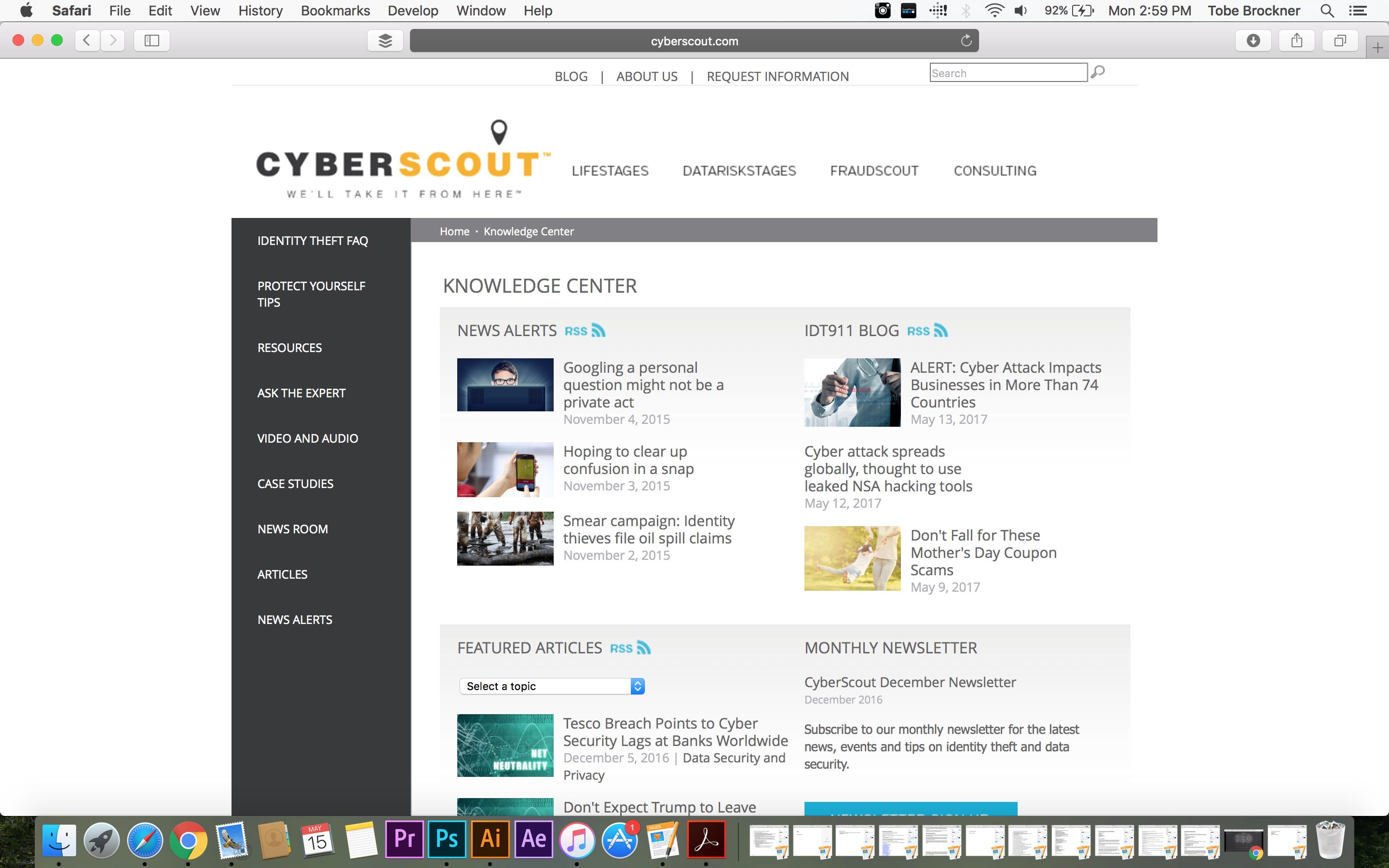
Task: Open CASE STUDIES in sidebar
Action: point(295,484)
